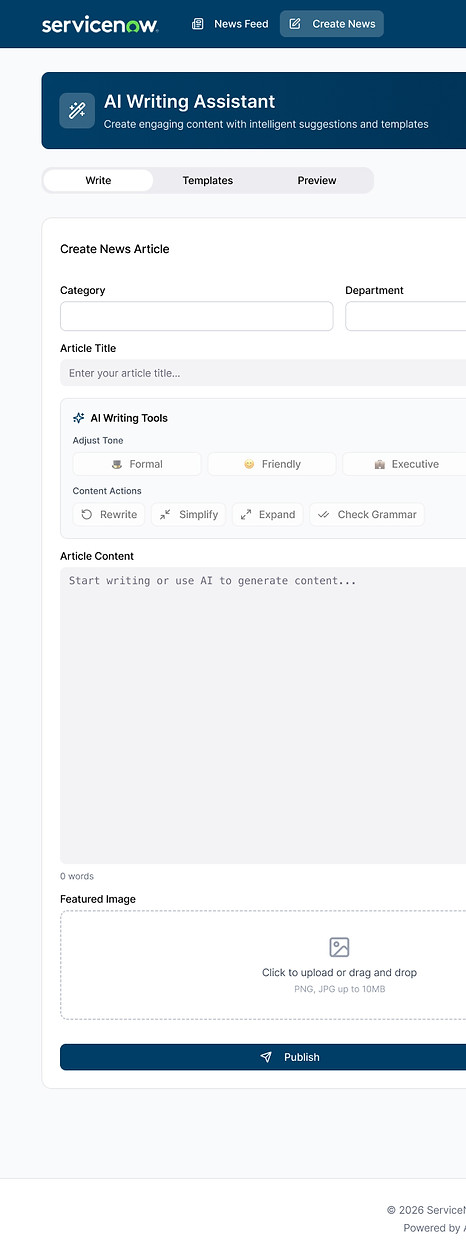The width and height of the screenshot is (466, 1259).
Task: Click the Expand content action
Action: coord(268,514)
